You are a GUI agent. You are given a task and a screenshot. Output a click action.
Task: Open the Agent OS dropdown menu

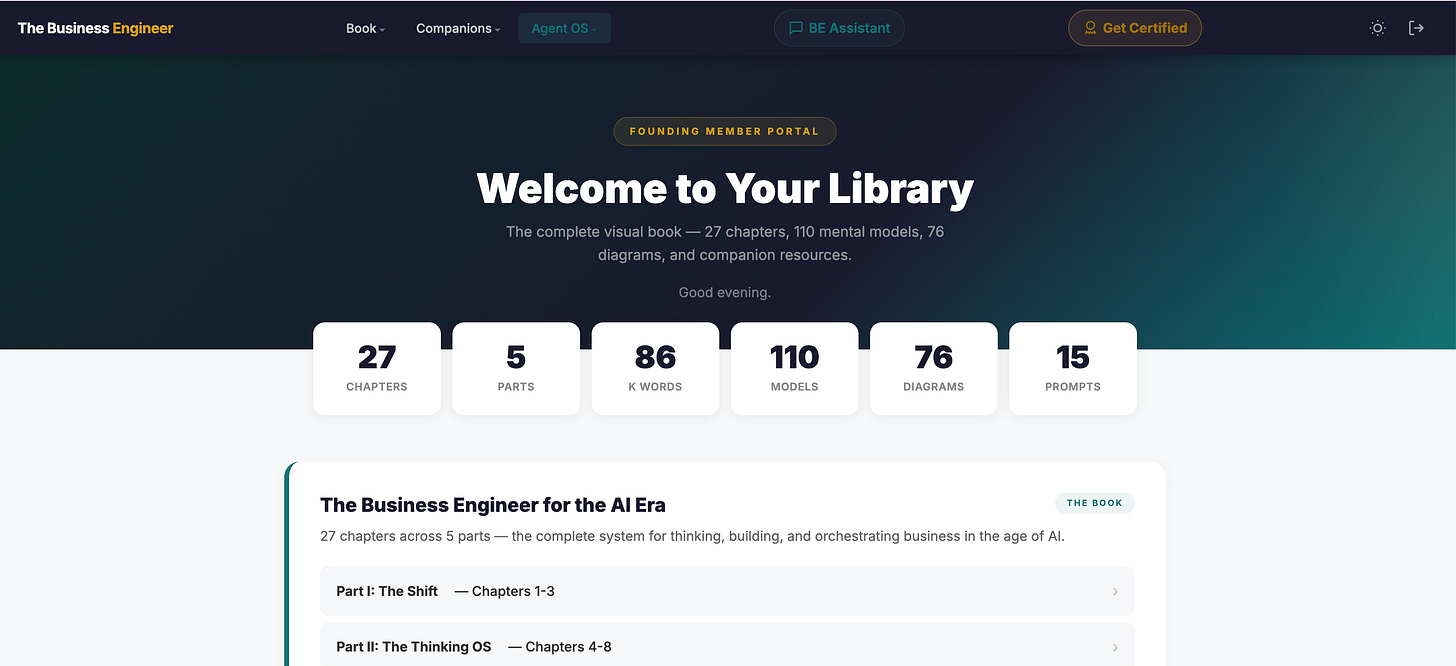pos(564,28)
